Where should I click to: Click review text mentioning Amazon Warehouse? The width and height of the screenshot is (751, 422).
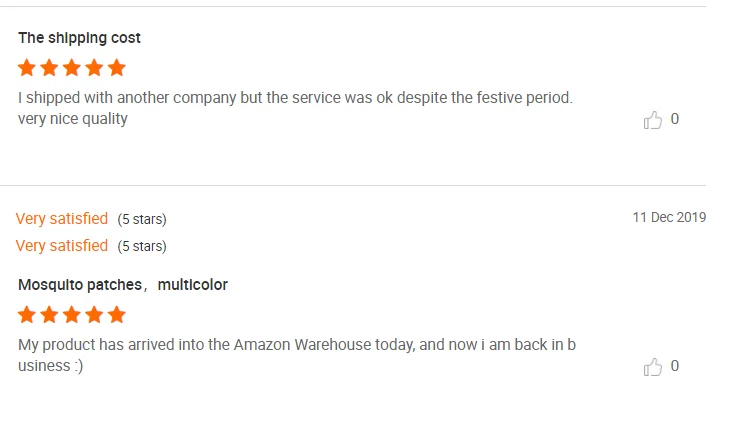297,345
